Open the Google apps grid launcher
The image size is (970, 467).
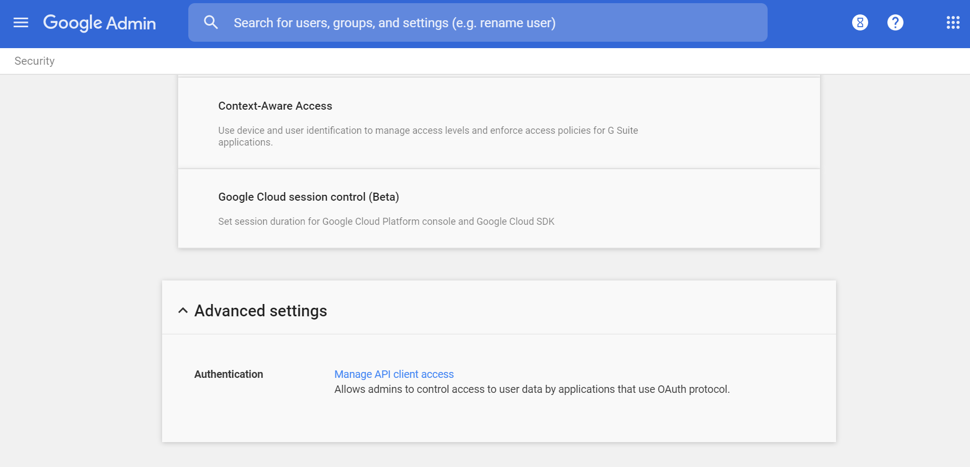point(952,22)
